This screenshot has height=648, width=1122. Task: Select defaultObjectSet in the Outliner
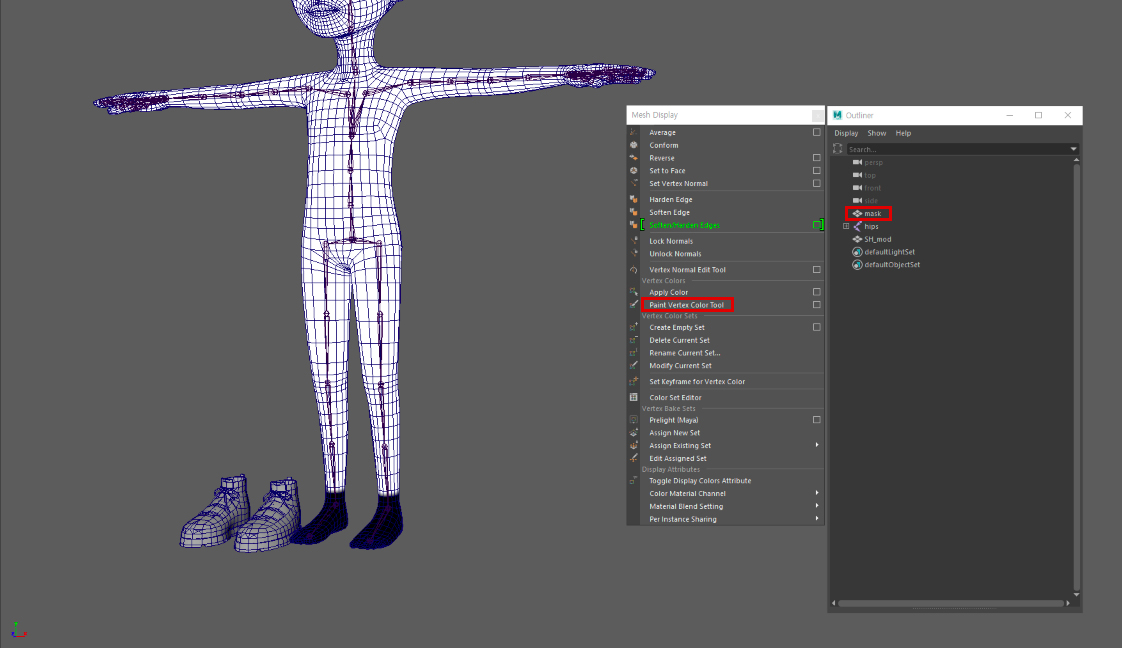[891, 265]
